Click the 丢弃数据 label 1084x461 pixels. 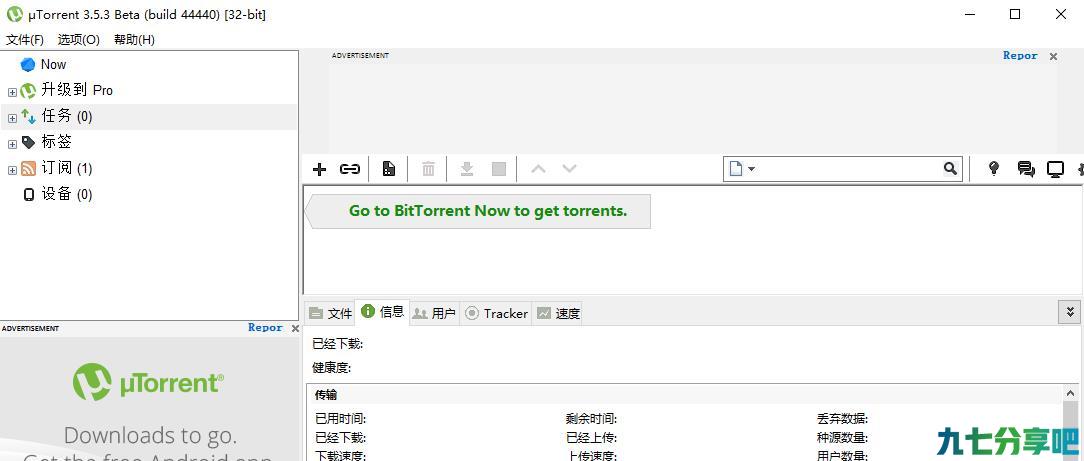tap(842, 419)
